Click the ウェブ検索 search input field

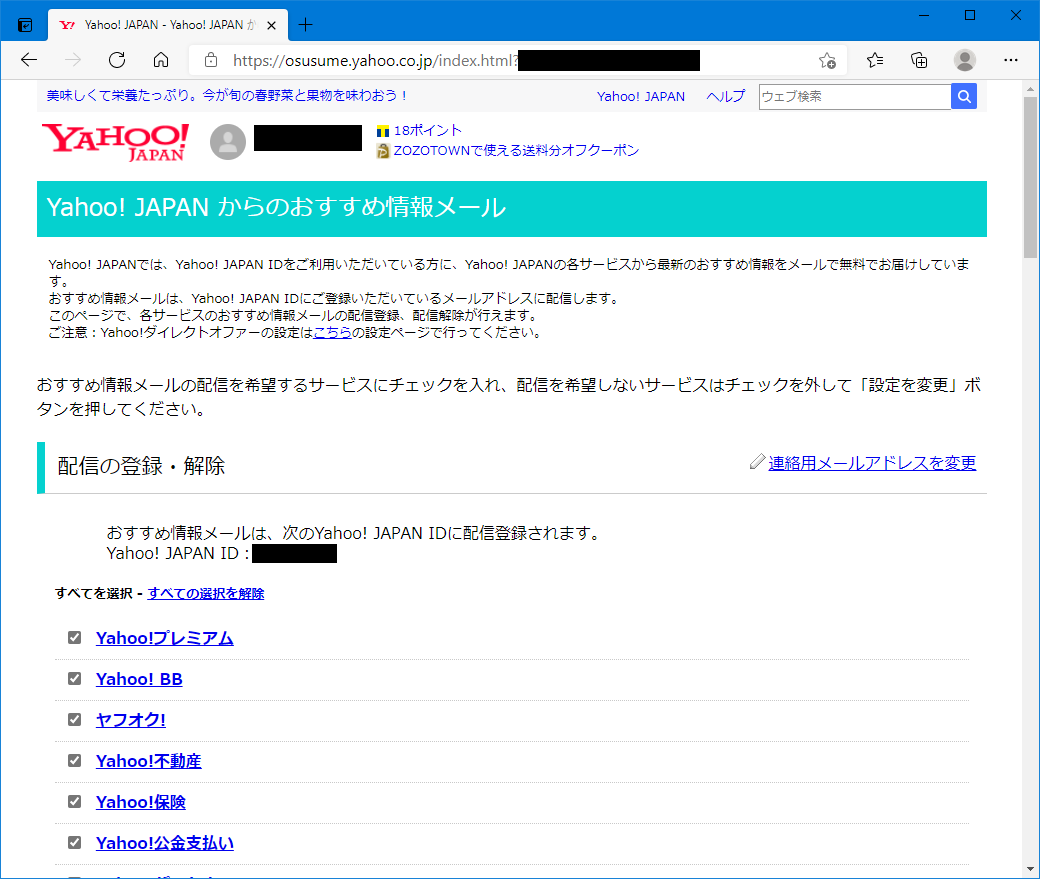pyautogui.click(x=854, y=97)
